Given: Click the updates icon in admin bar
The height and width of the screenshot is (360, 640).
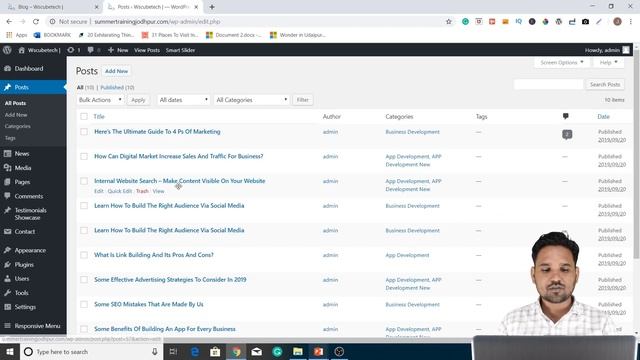Looking at the screenshot, I should pyautogui.click(x=71, y=50).
